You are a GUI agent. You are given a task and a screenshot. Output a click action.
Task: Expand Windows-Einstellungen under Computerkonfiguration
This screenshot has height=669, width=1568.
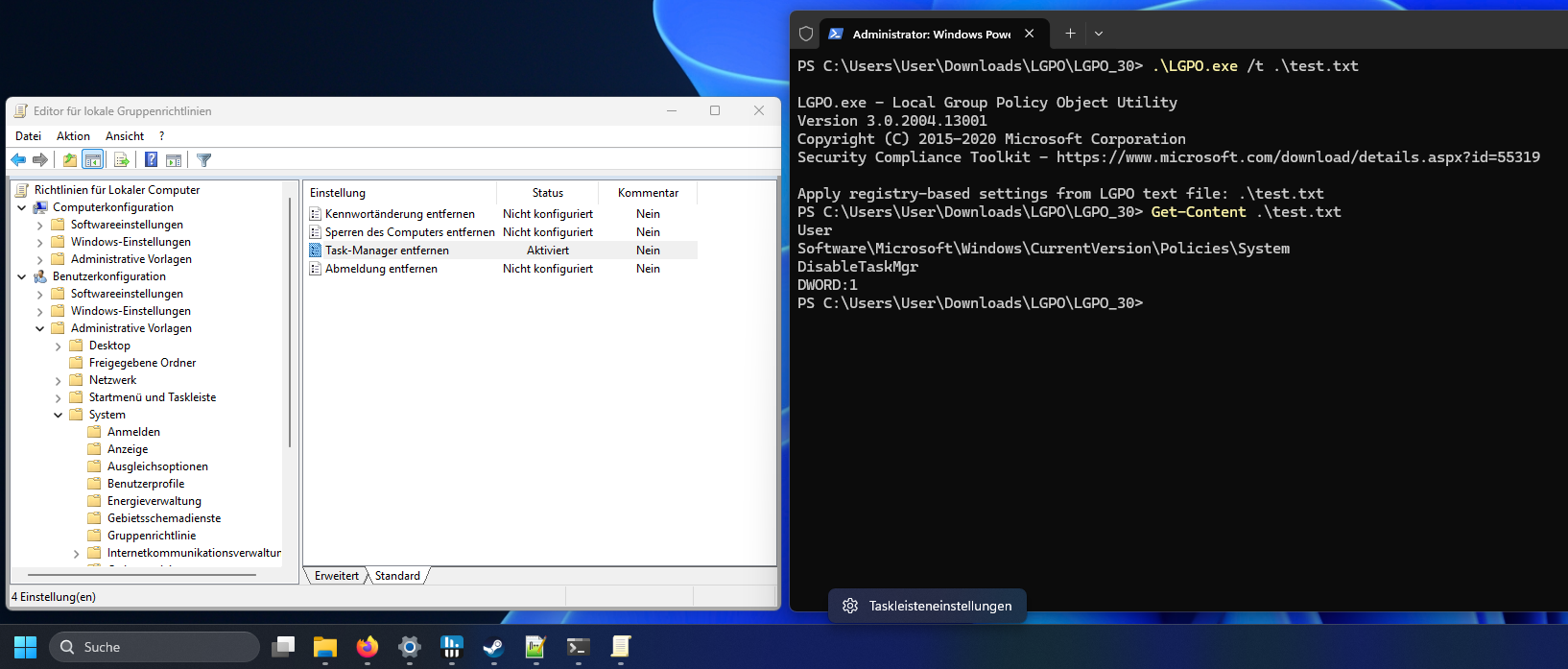pos(39,242)
